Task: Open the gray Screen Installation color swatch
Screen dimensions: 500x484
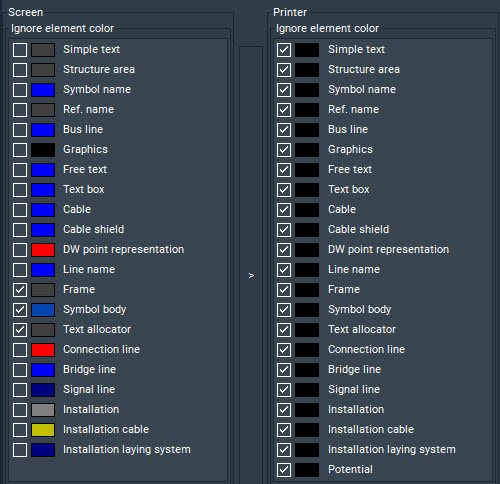Action: tap(43, 410)
